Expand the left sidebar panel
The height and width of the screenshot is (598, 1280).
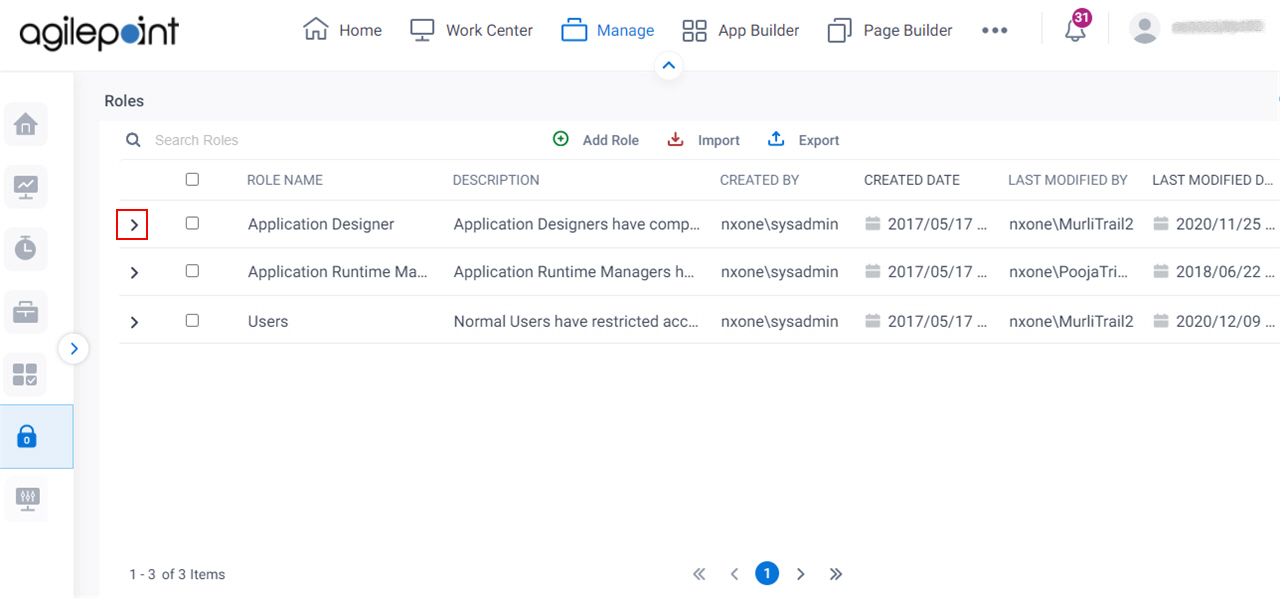tap(74, 349)
